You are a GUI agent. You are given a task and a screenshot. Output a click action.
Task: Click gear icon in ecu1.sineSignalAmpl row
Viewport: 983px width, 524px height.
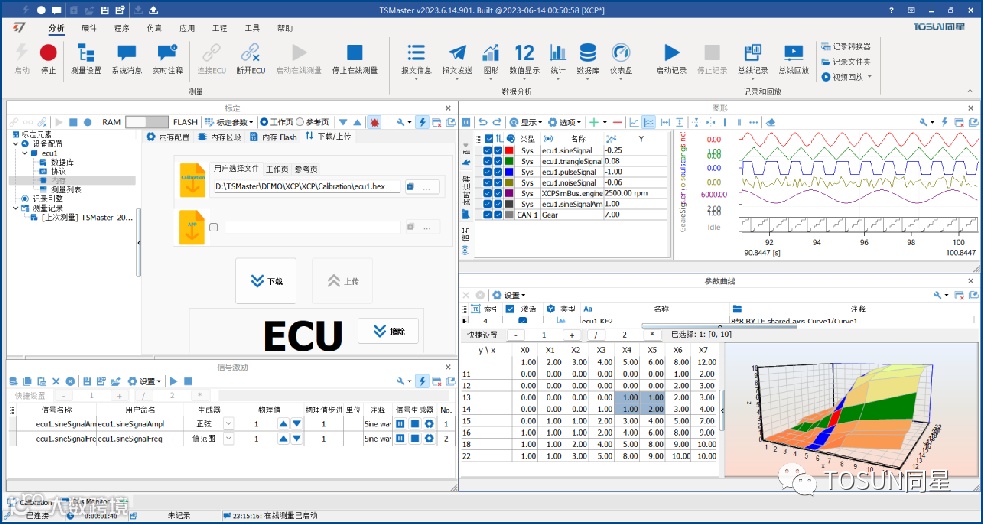tap(429, 424)
